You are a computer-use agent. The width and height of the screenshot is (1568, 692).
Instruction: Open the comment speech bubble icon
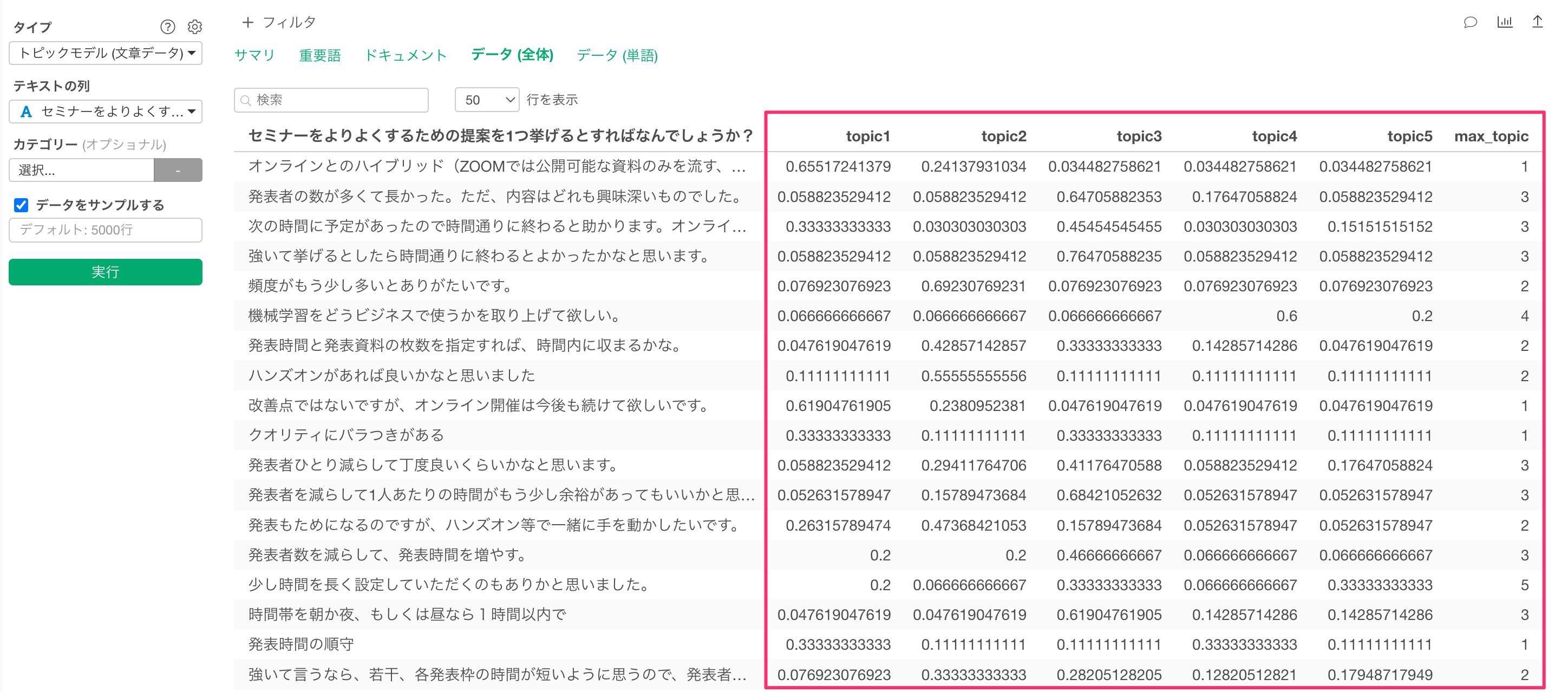[x=1470, y=23]
